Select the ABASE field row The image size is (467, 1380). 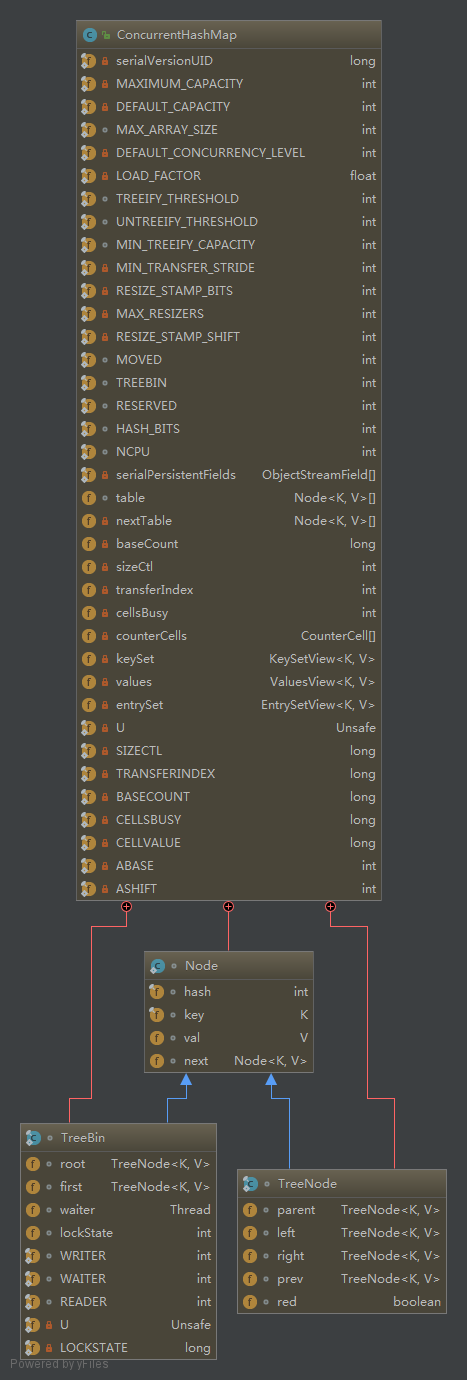coord(229,866)
